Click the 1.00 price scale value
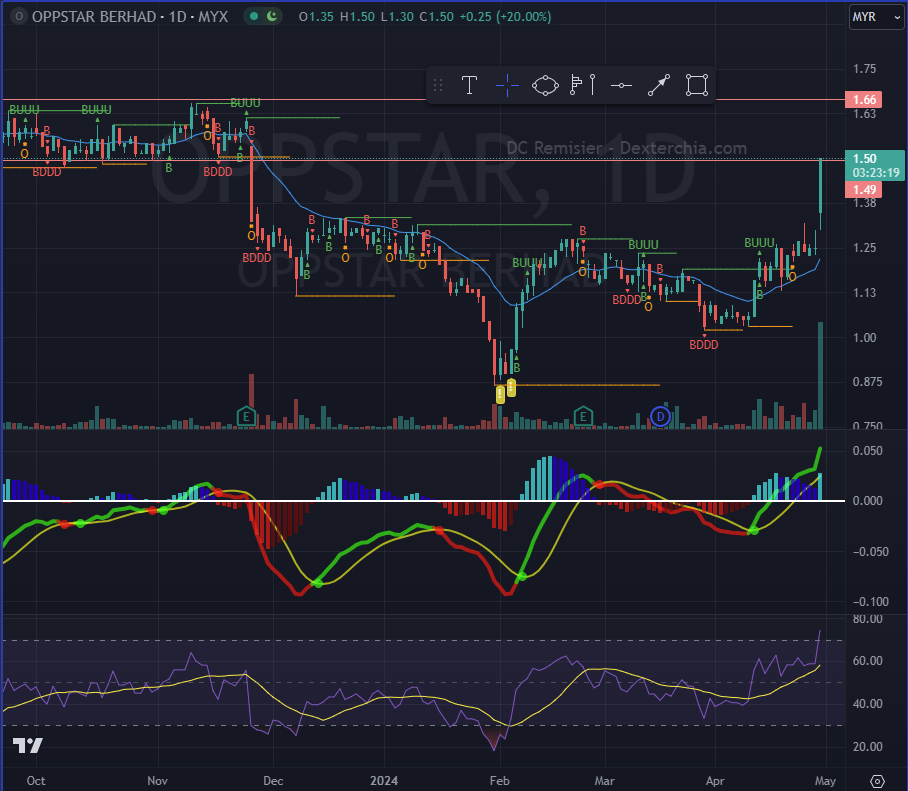This screenshot has width=908, height=791. point(865,338)
